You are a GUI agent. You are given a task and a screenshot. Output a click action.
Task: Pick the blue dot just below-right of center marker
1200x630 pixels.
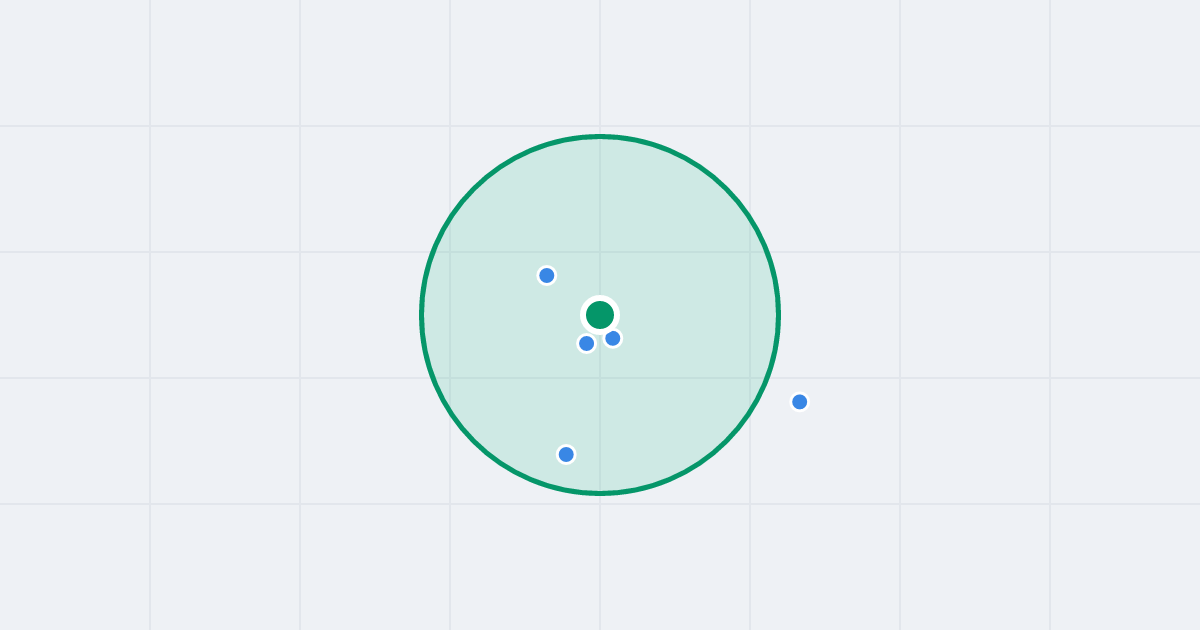[x=613, y=338]
